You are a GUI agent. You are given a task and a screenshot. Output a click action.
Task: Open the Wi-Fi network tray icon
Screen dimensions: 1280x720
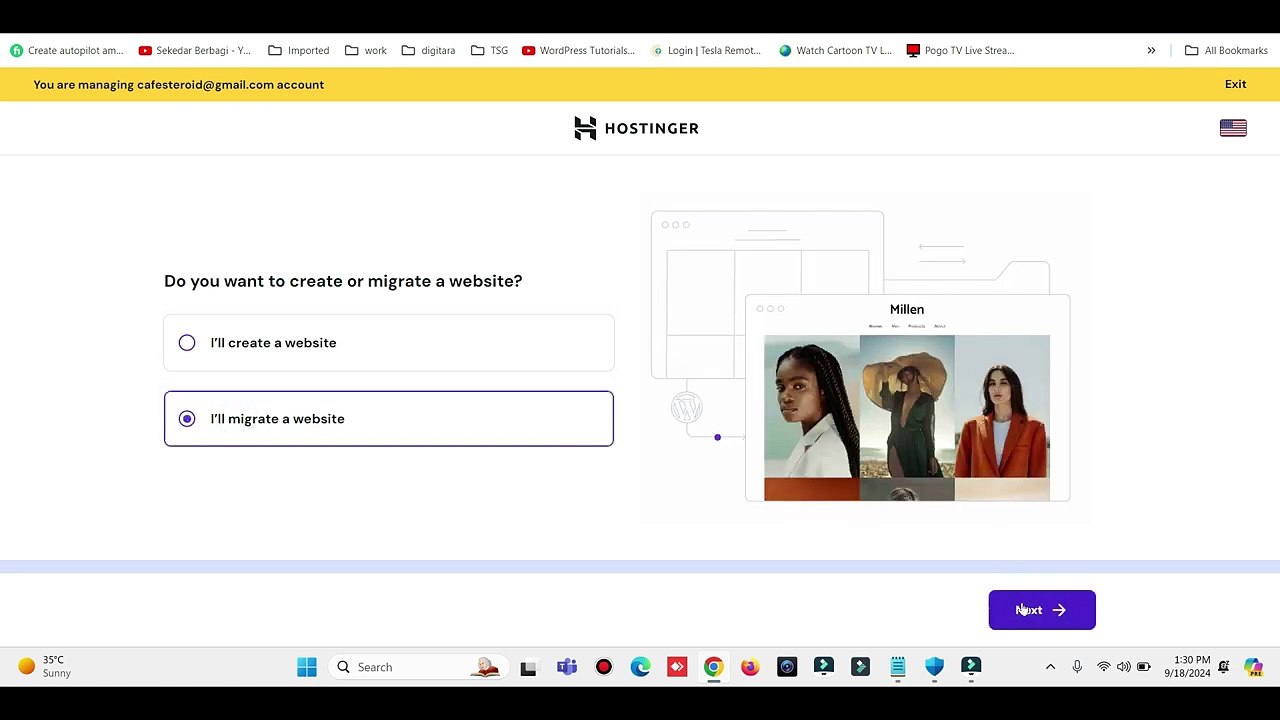pyautogui.click(x=1104, y=667)
